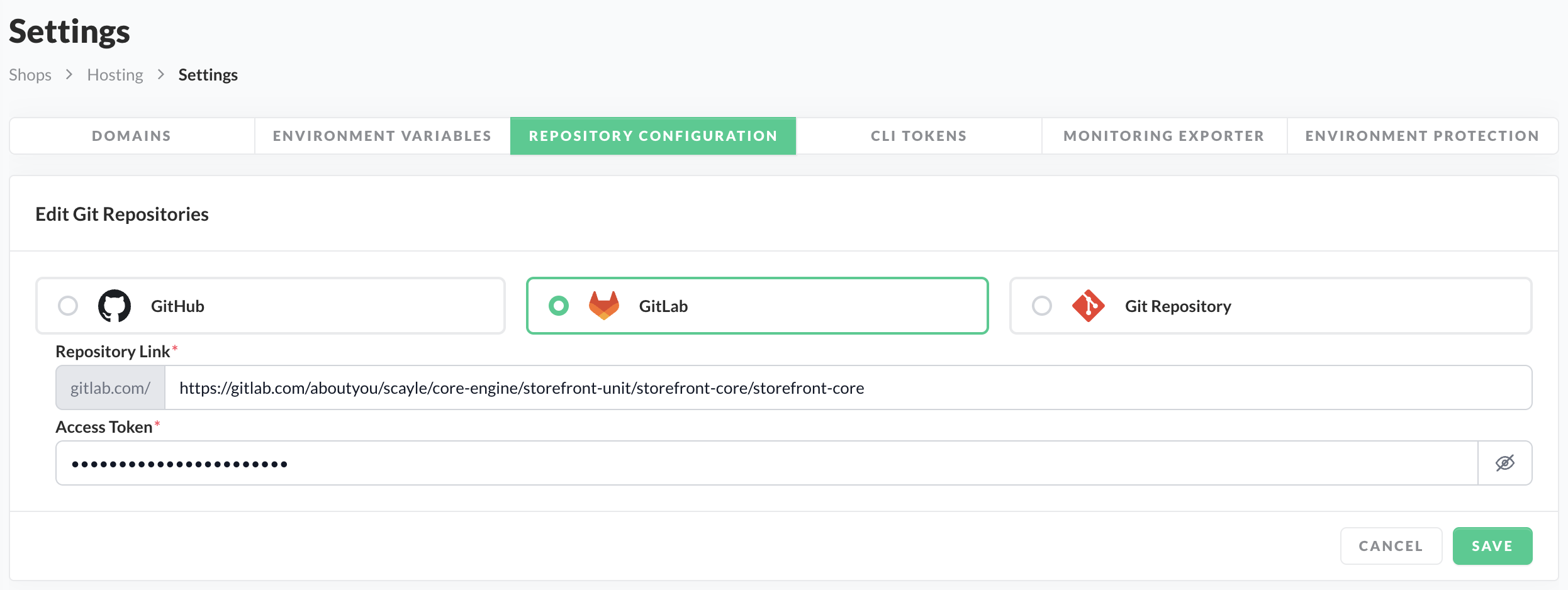The image size is (1568, 590).
Task: Open the Repository Configuration tab
Action: click(x=653, y=136)
